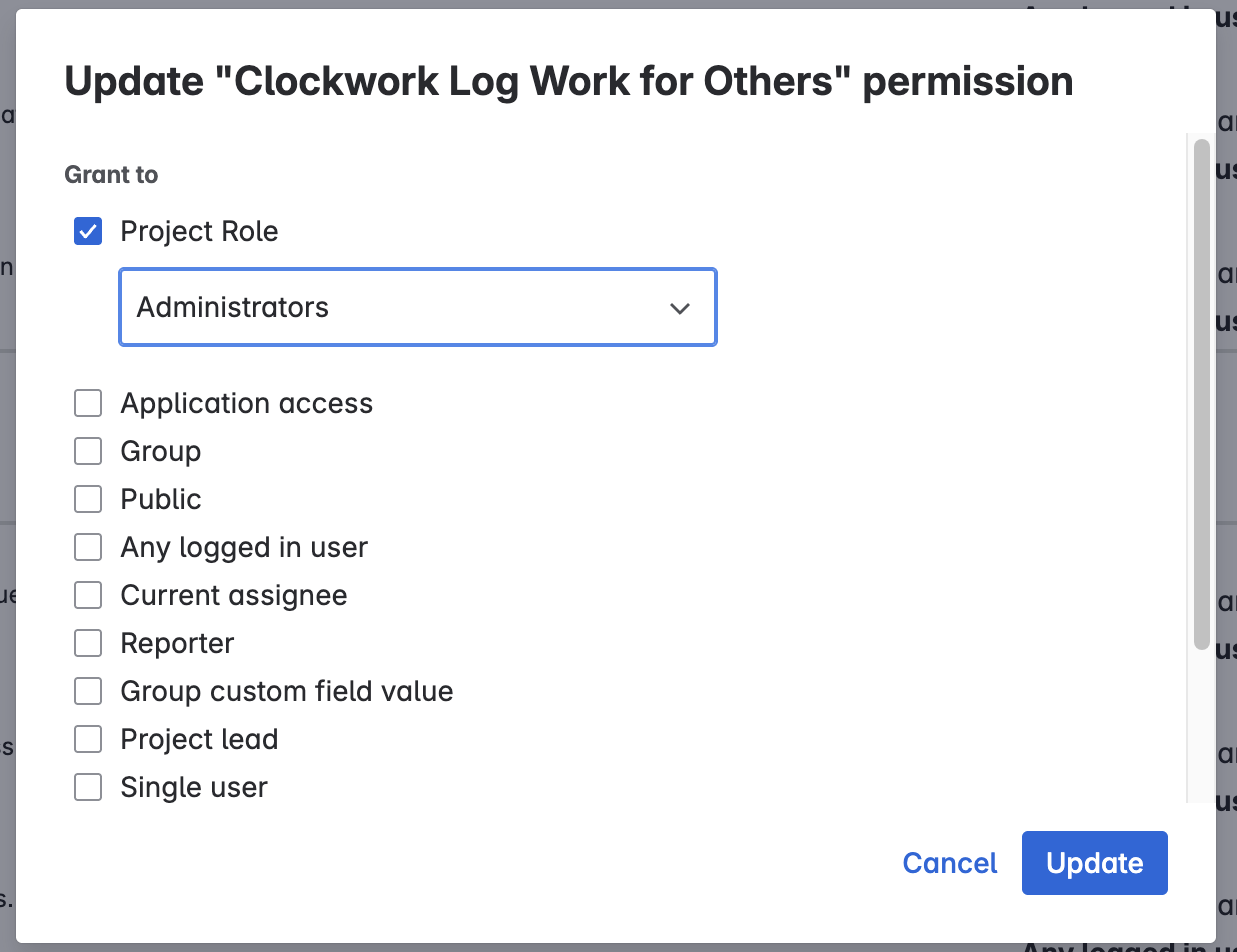The image size is (1237, 952).
Task: Click the Project lead label text
Action: [199, 739]
